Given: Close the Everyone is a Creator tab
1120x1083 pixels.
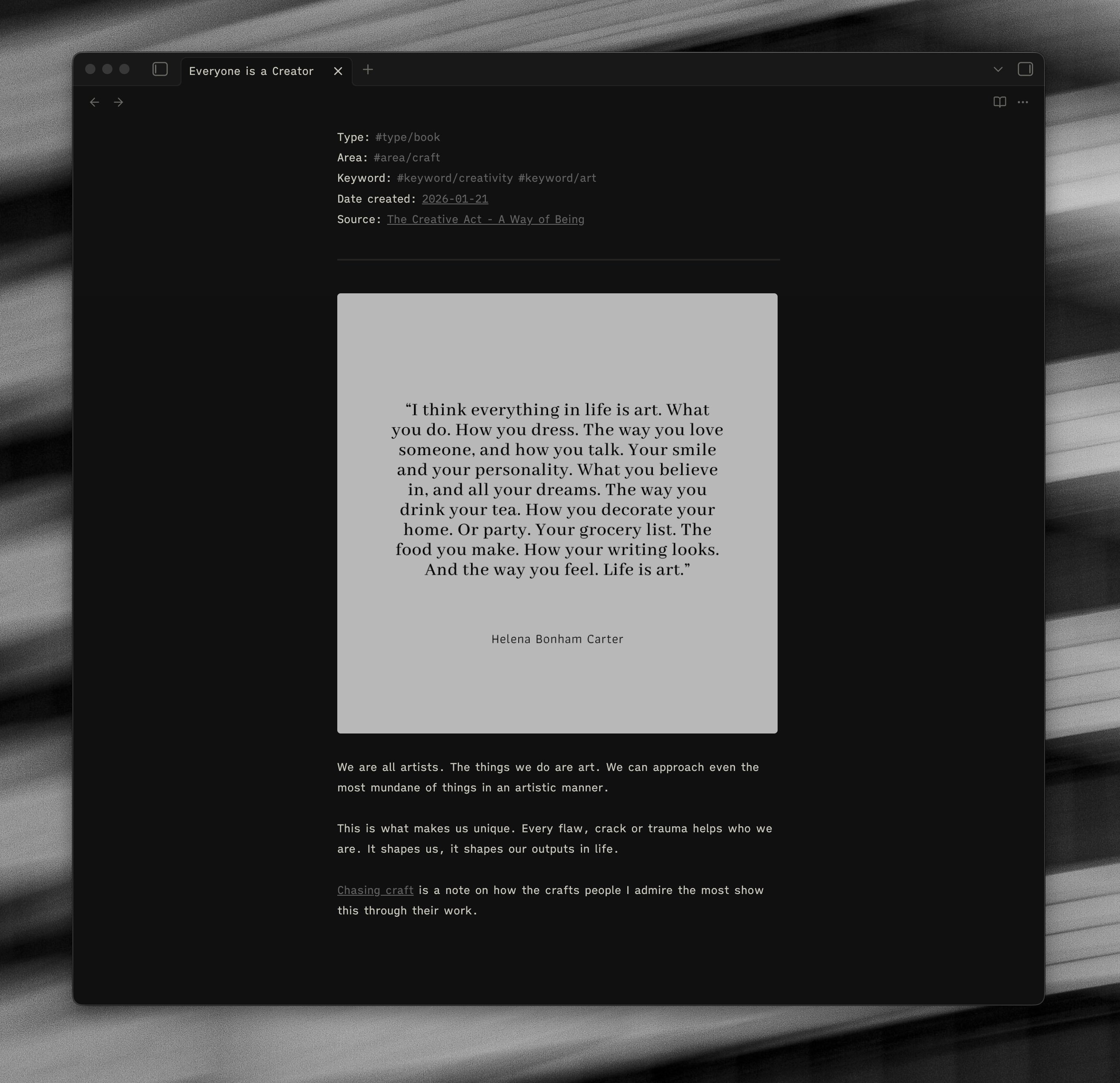Looking at the screenshot, I should click(338, 71).
